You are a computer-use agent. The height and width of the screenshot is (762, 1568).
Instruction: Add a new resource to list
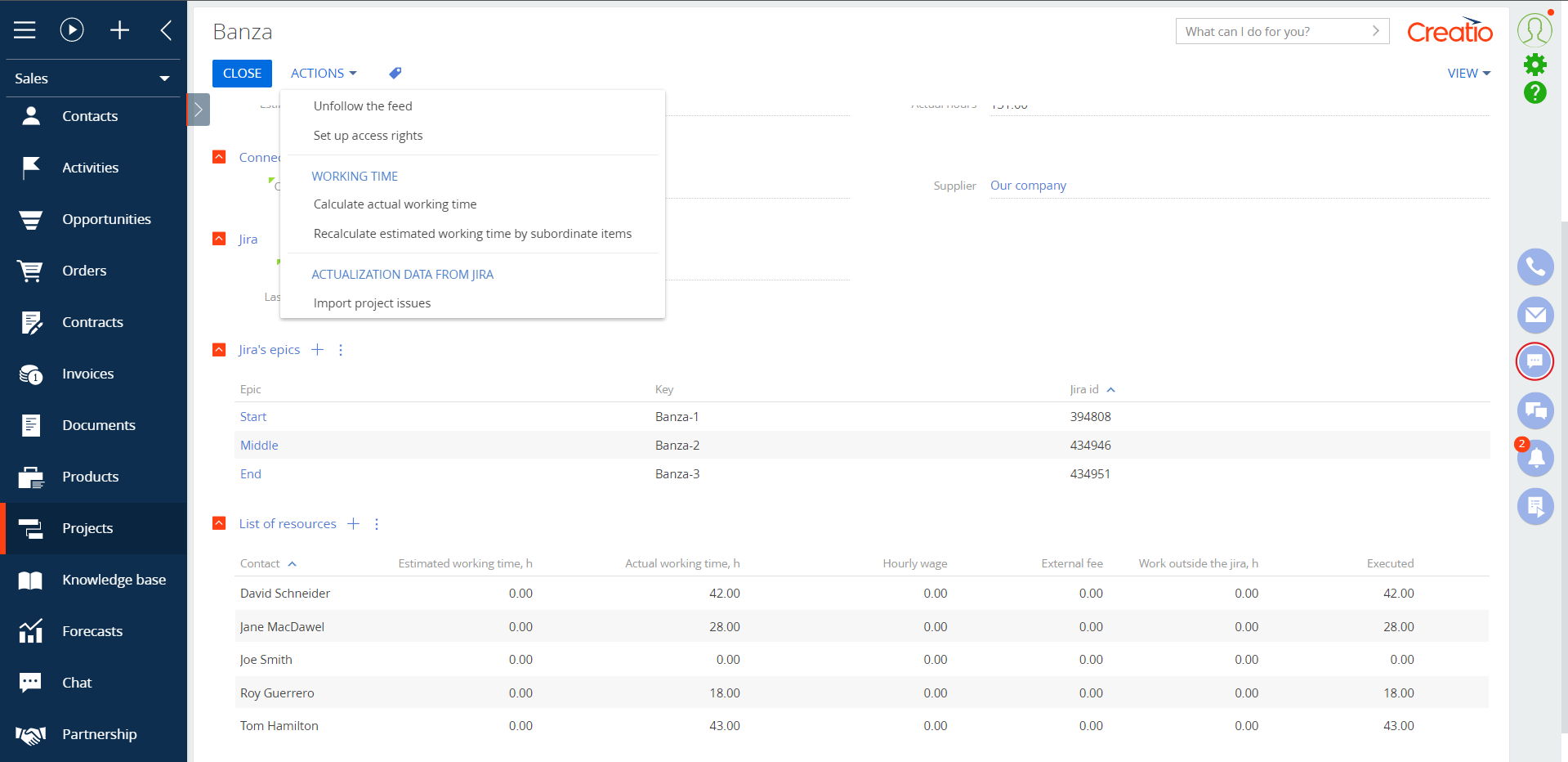pyautogui.click(x=354, y=524)
